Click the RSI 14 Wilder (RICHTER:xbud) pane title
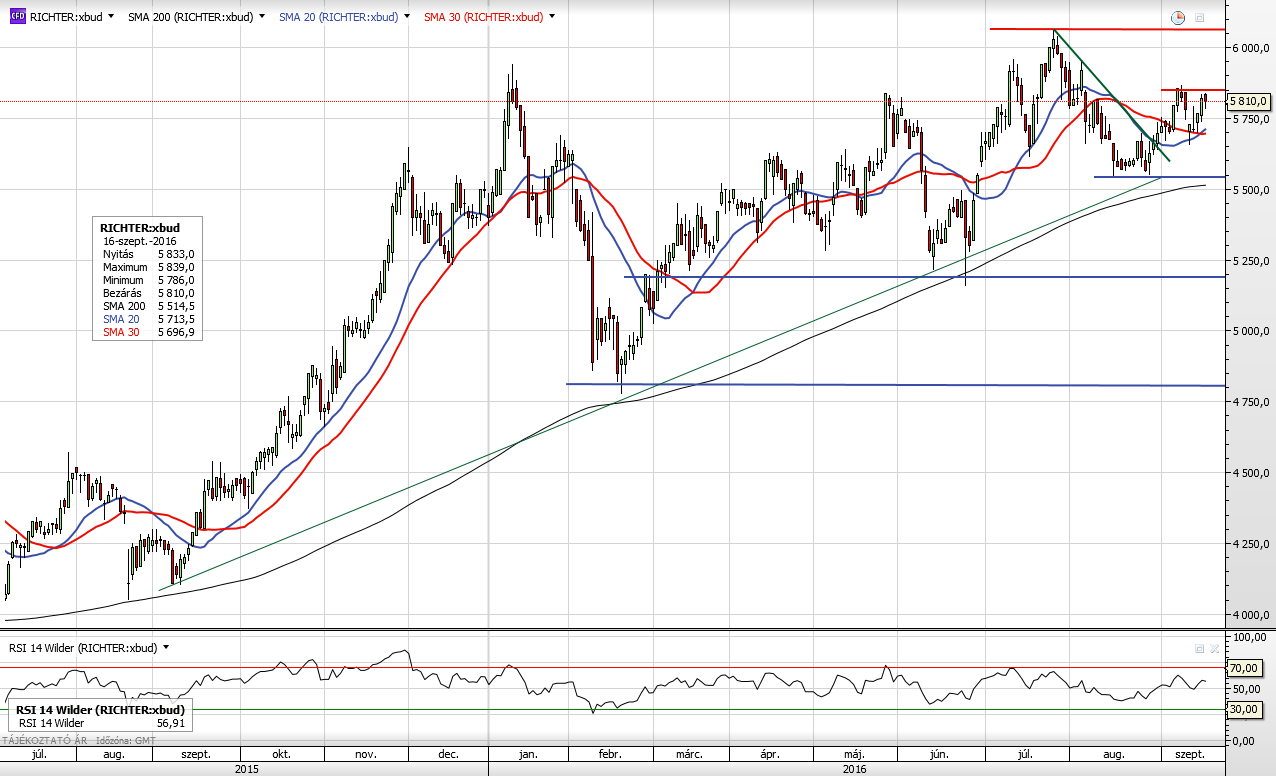 coord(83,648)
